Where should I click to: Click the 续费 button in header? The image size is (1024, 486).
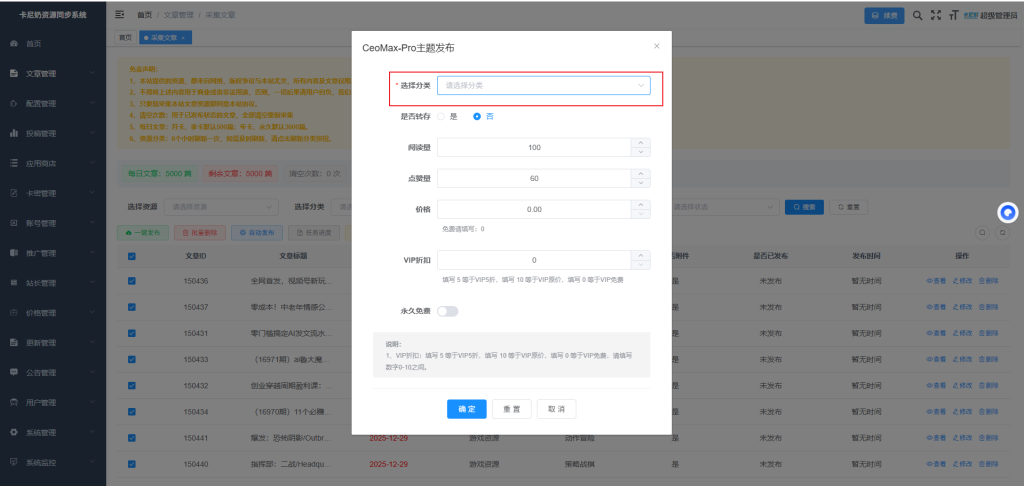pos(884,16)
